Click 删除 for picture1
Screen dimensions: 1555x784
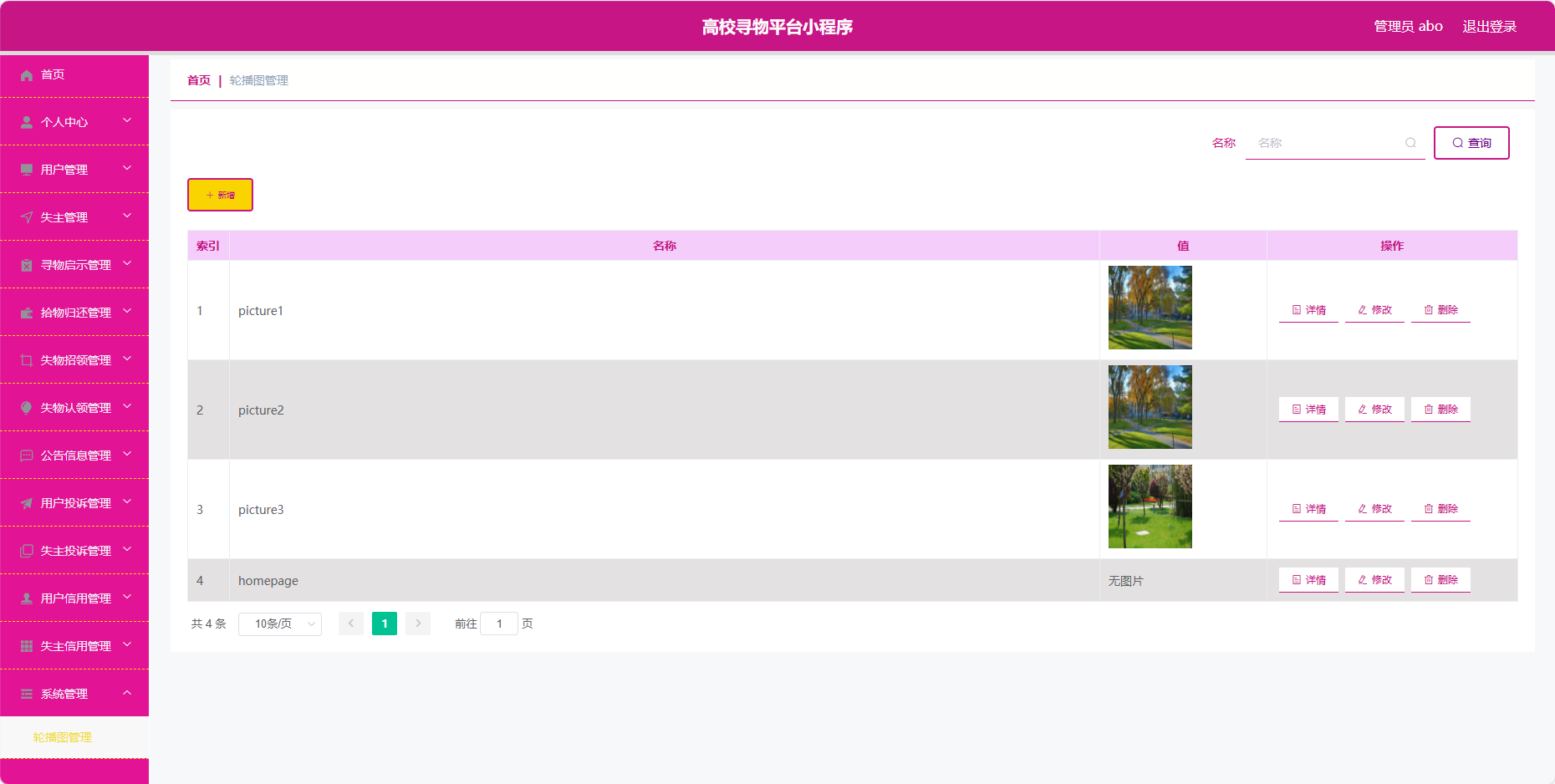[1440, 310]
